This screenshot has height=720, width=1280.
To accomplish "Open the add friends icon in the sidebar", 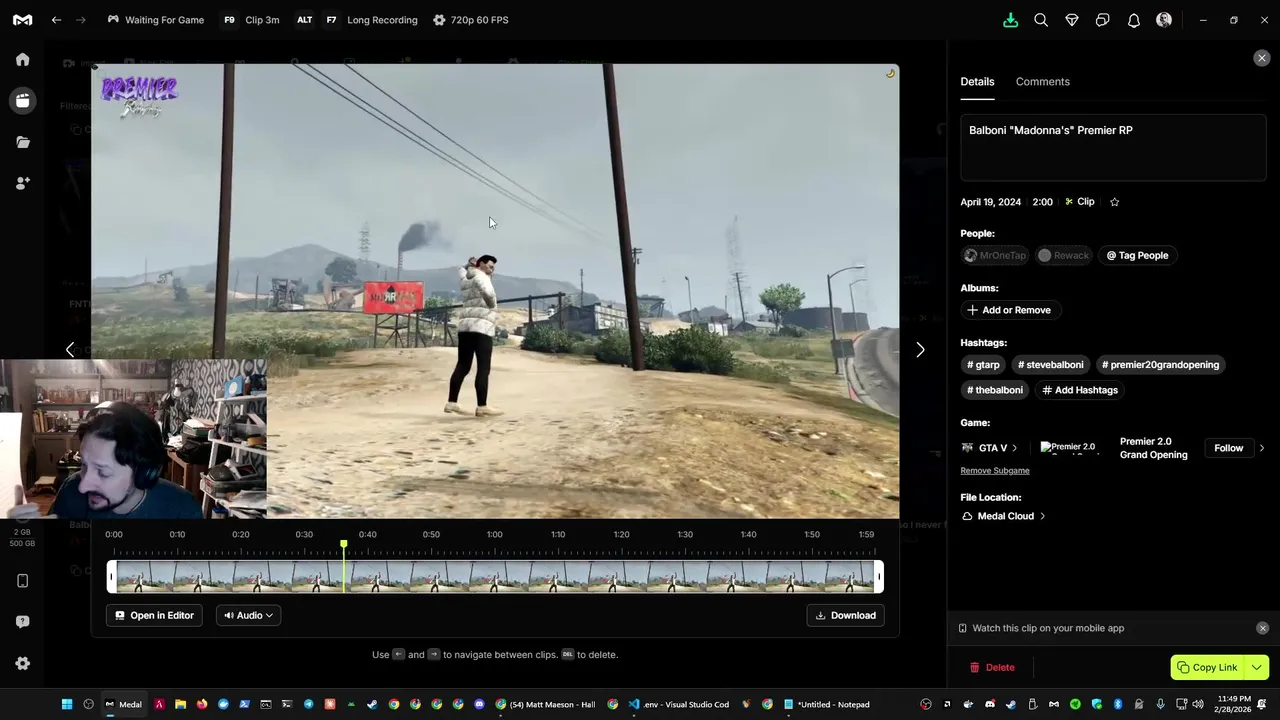I will [22, 183].
